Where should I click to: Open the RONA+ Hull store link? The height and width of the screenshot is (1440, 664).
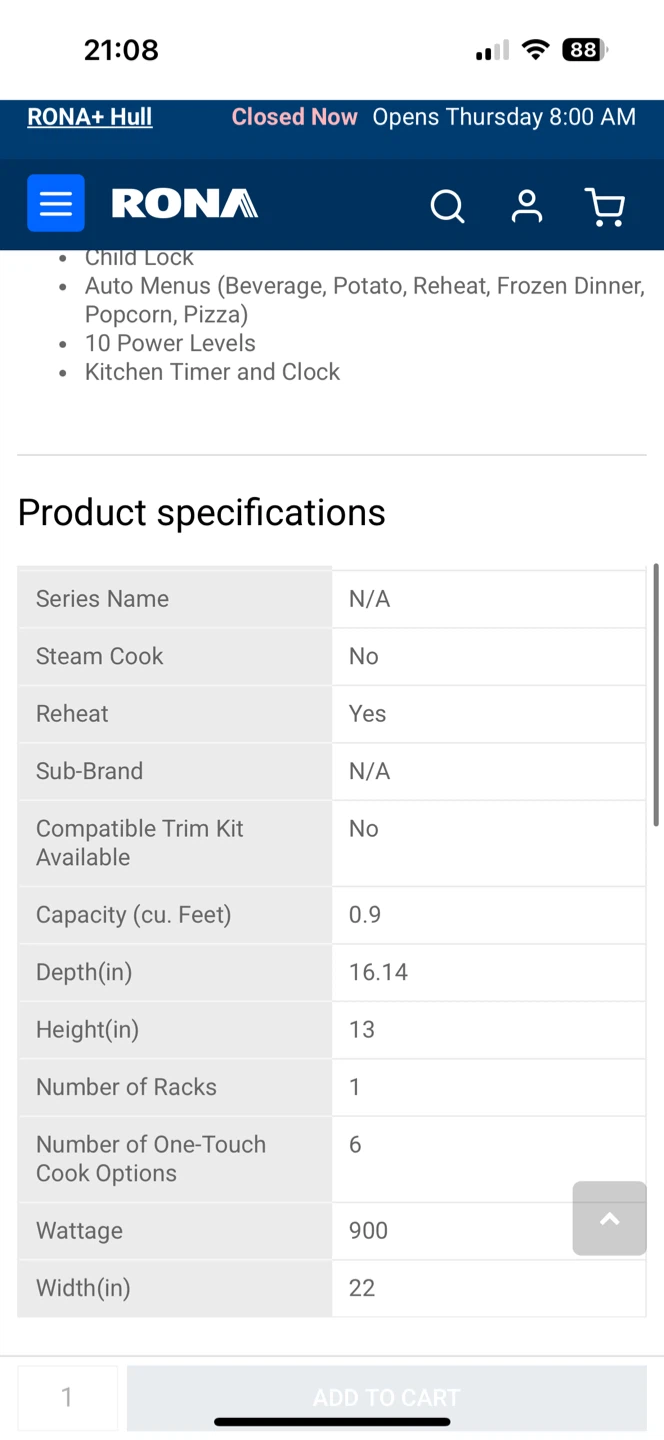click(90, 117)
